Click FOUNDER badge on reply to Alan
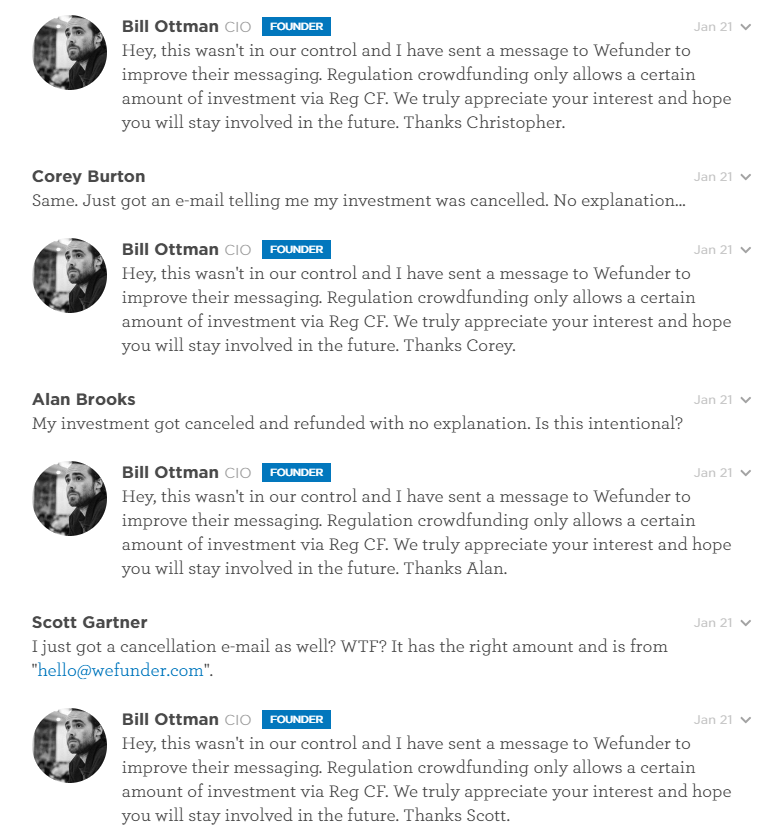This screenshot has width=783, height=839. click(x=296, y=472)
